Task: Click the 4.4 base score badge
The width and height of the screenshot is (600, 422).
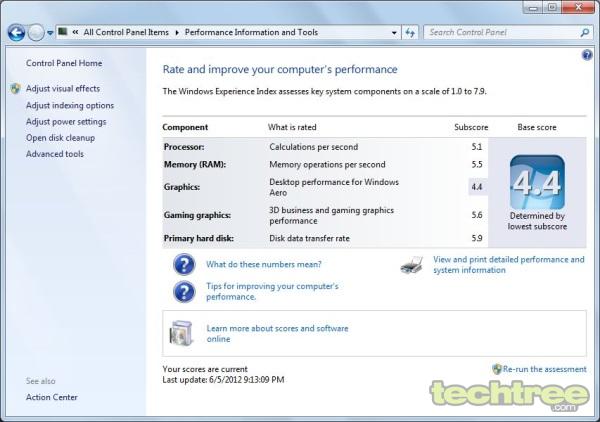Action: click(x=537, y=182)
